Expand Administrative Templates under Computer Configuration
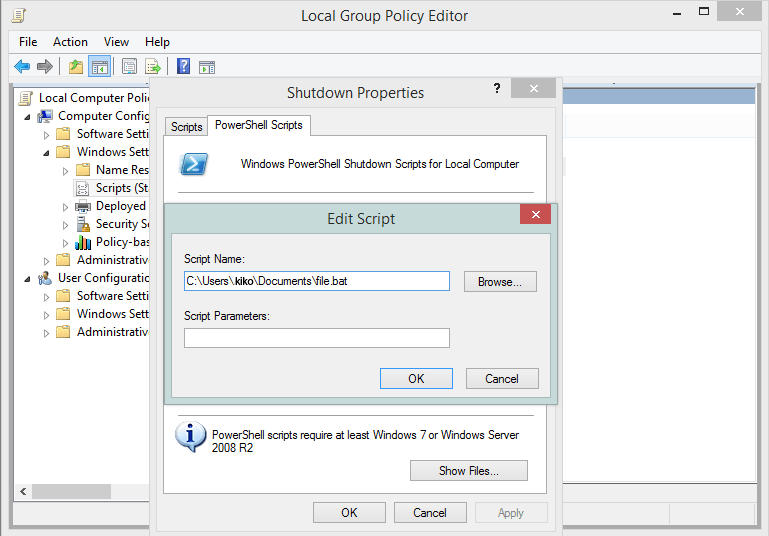This screenshot has width=769, height=536. tap(47, 261)
